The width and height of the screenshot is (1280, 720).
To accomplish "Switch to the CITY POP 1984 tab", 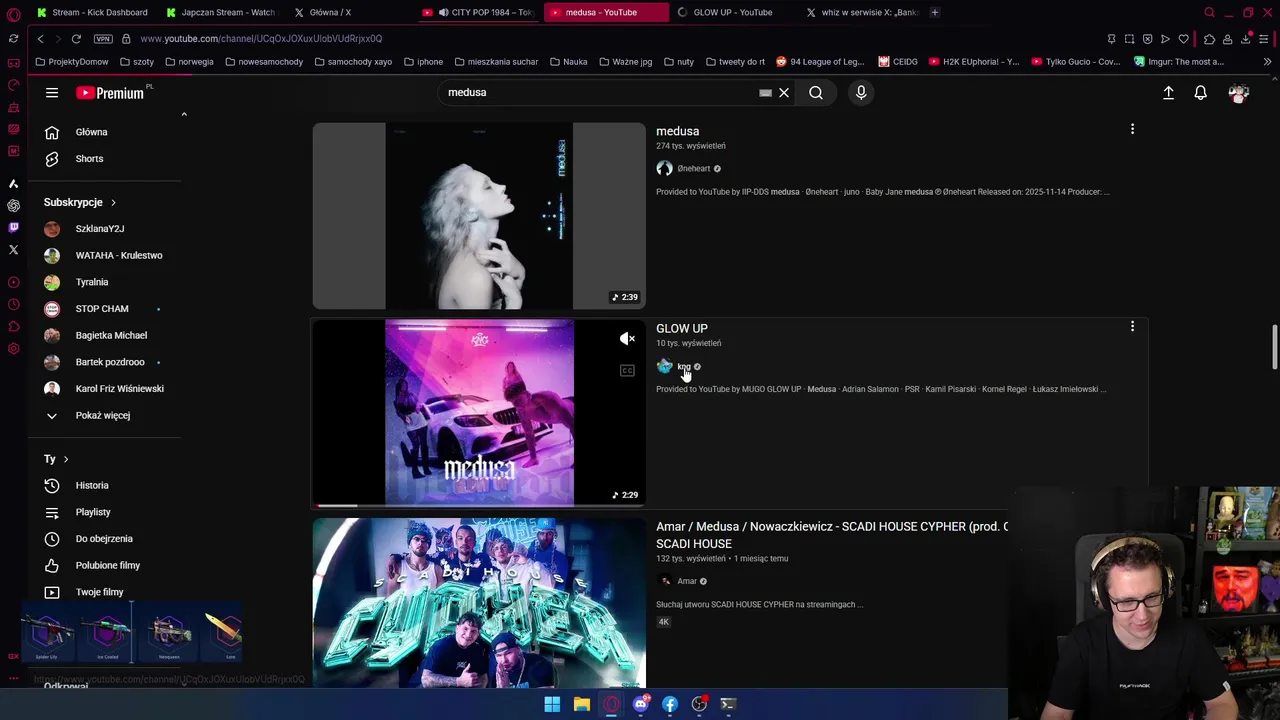I will pyautogui.click(x=480, y=12).
